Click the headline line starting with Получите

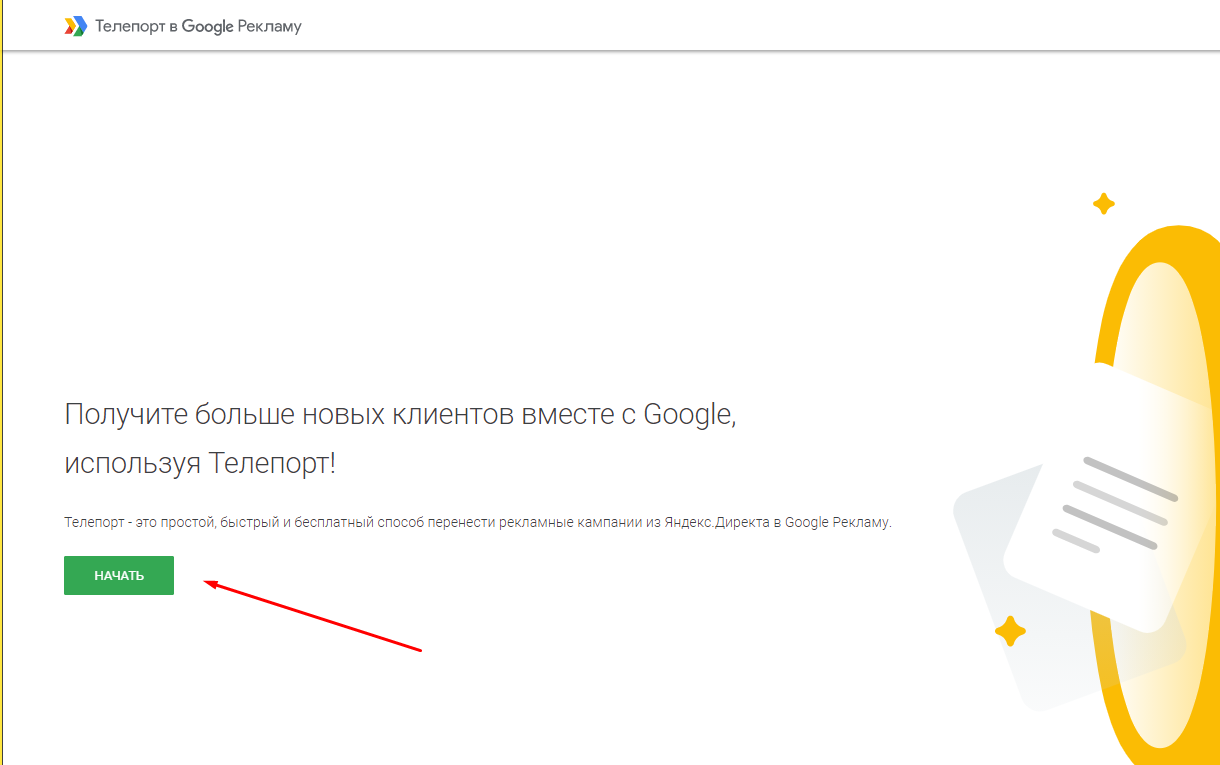point(400,414)
